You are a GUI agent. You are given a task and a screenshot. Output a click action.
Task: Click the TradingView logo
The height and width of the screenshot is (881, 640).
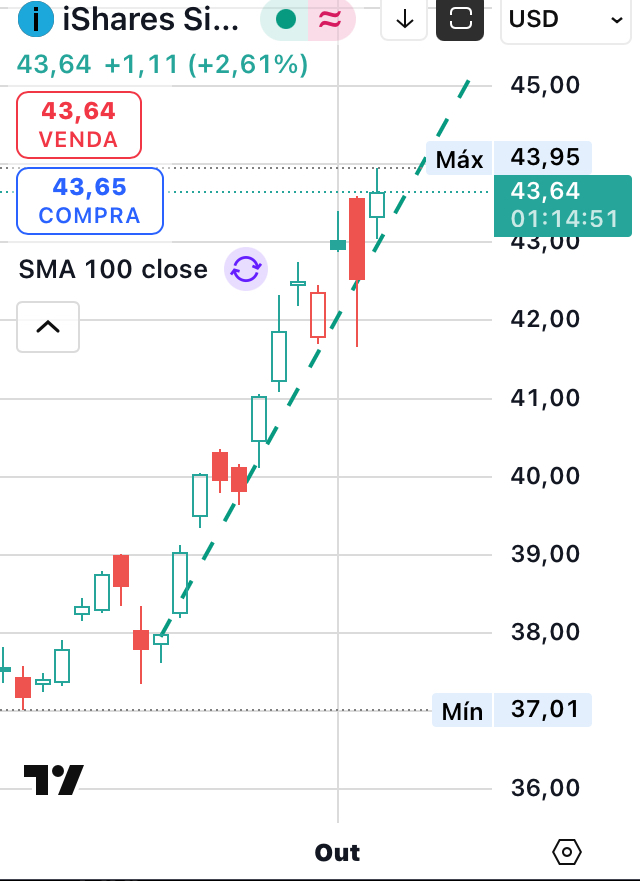(x=53, y=780)
